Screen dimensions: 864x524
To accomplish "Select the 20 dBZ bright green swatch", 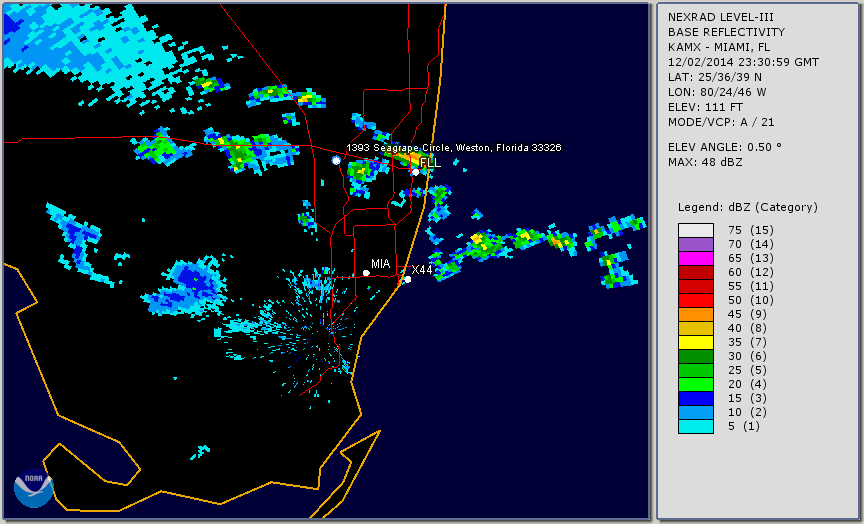I will pyautogui.click(x=696, y=385).
